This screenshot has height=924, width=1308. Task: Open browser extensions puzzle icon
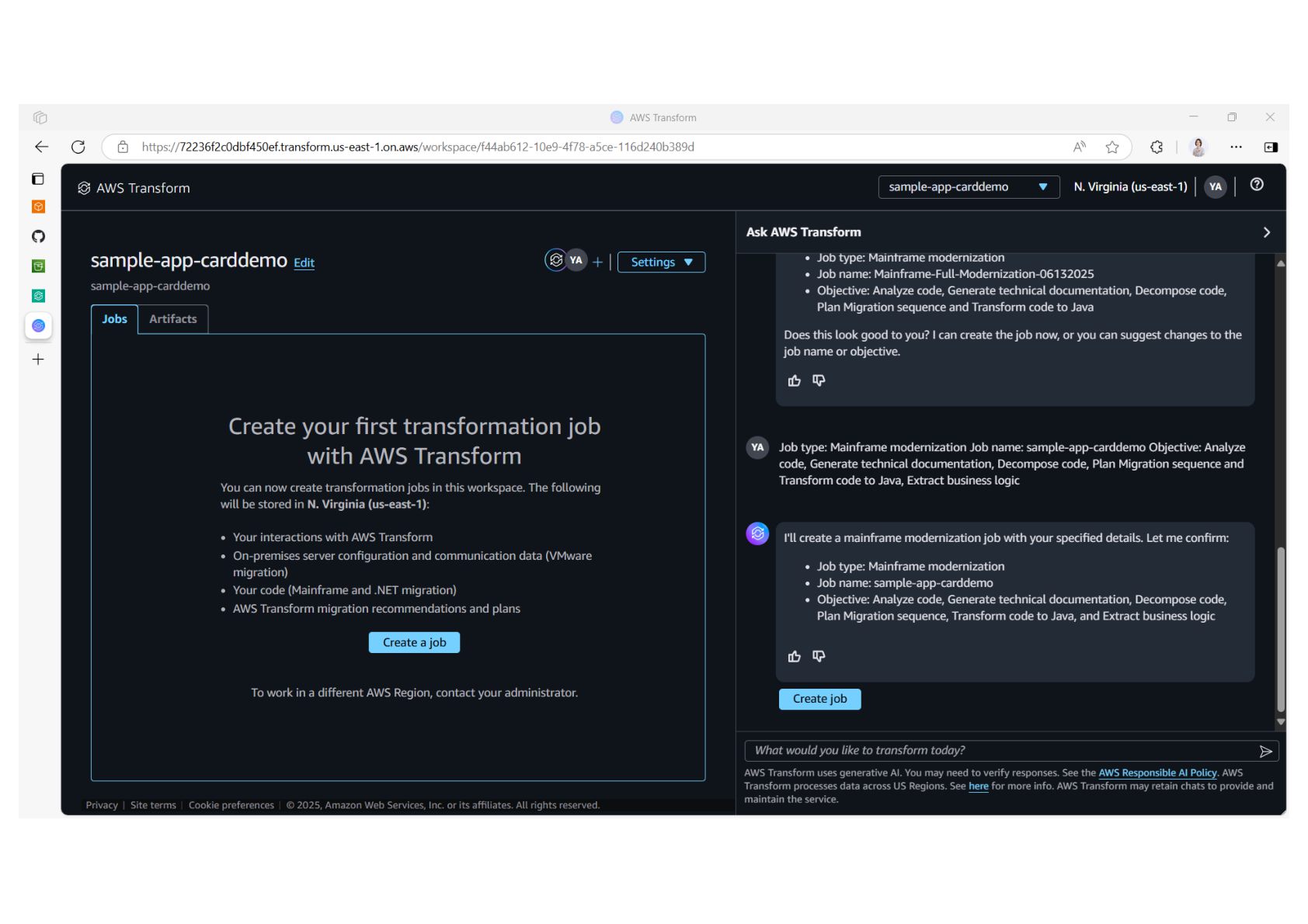click(1157, 147)
